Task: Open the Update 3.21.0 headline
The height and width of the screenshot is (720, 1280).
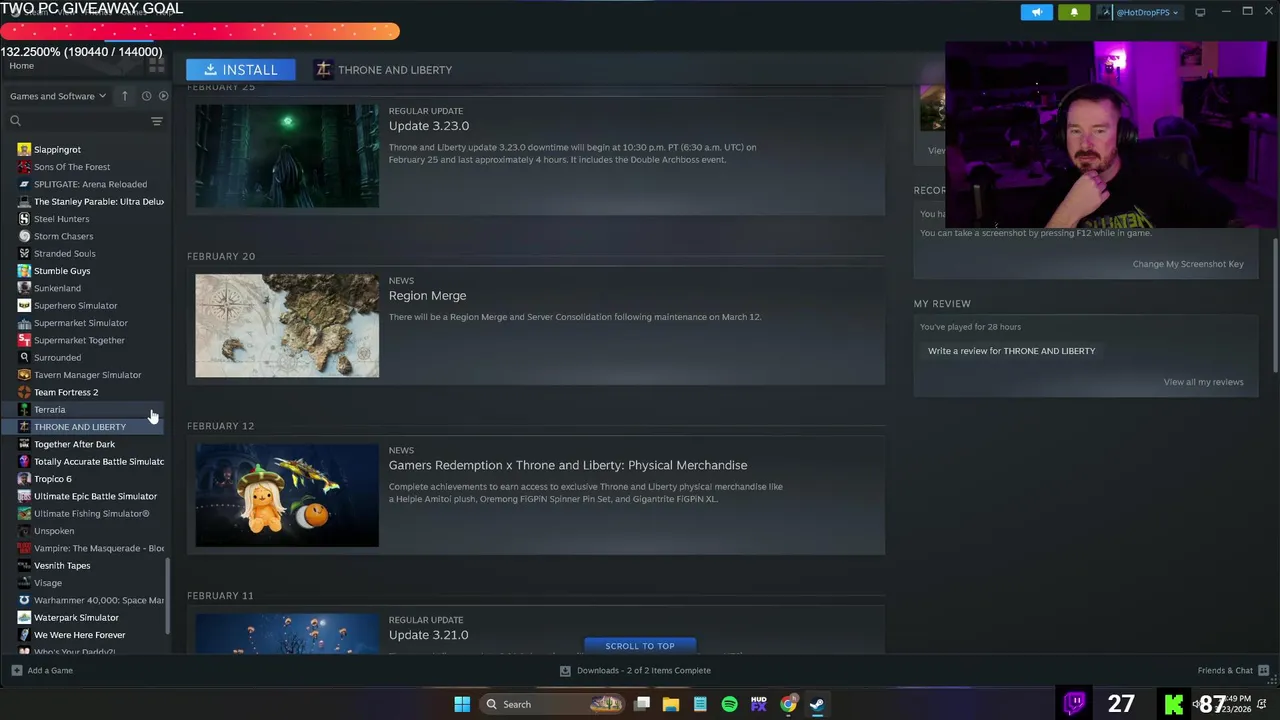Action: click(429, 635)
